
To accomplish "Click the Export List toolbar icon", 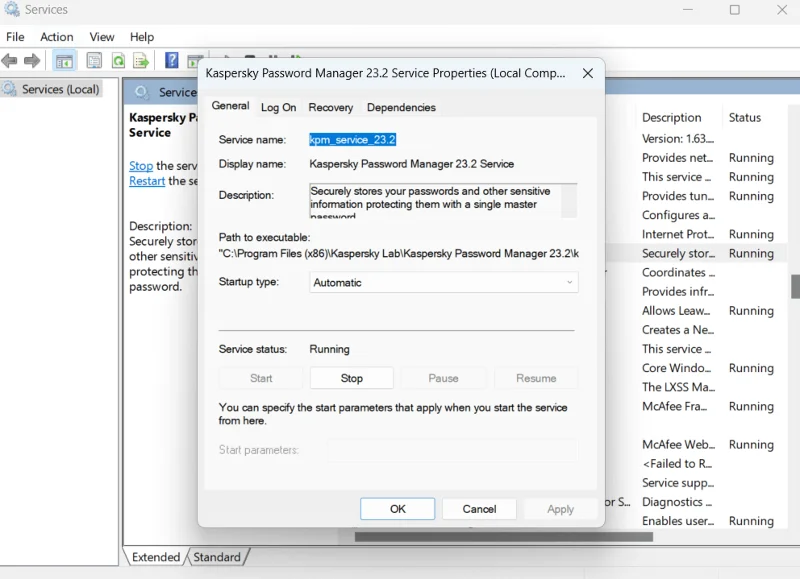I will point(140,61).
